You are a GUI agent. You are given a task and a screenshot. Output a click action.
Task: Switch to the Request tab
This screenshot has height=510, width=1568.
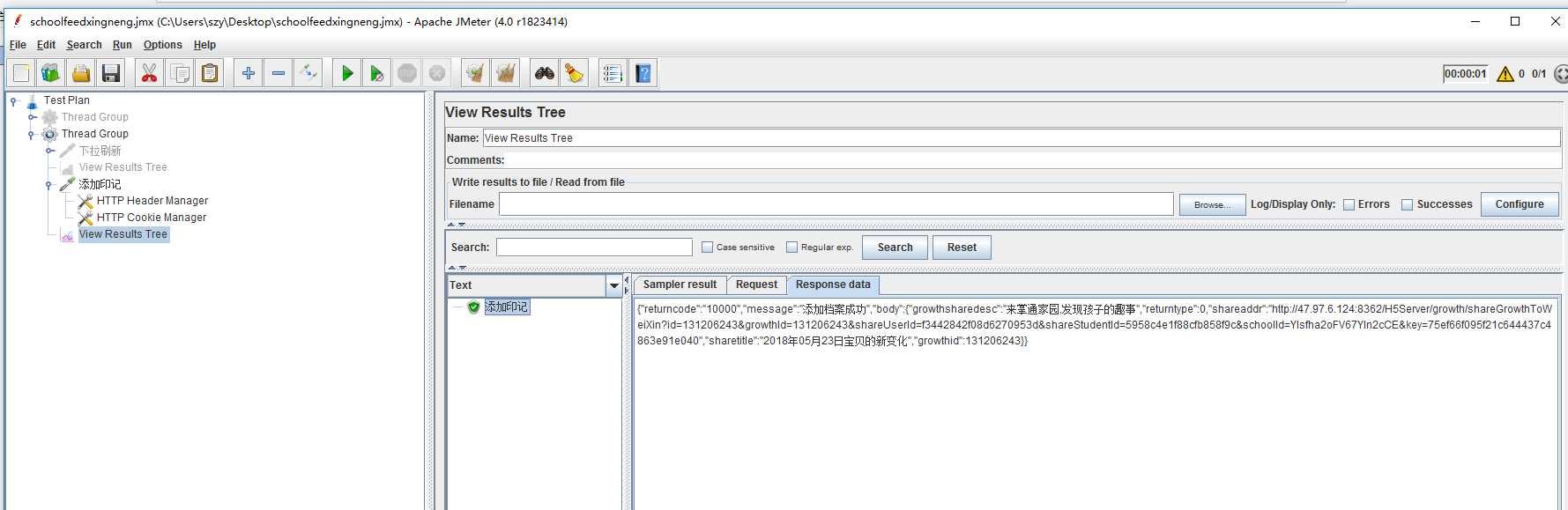756,285
